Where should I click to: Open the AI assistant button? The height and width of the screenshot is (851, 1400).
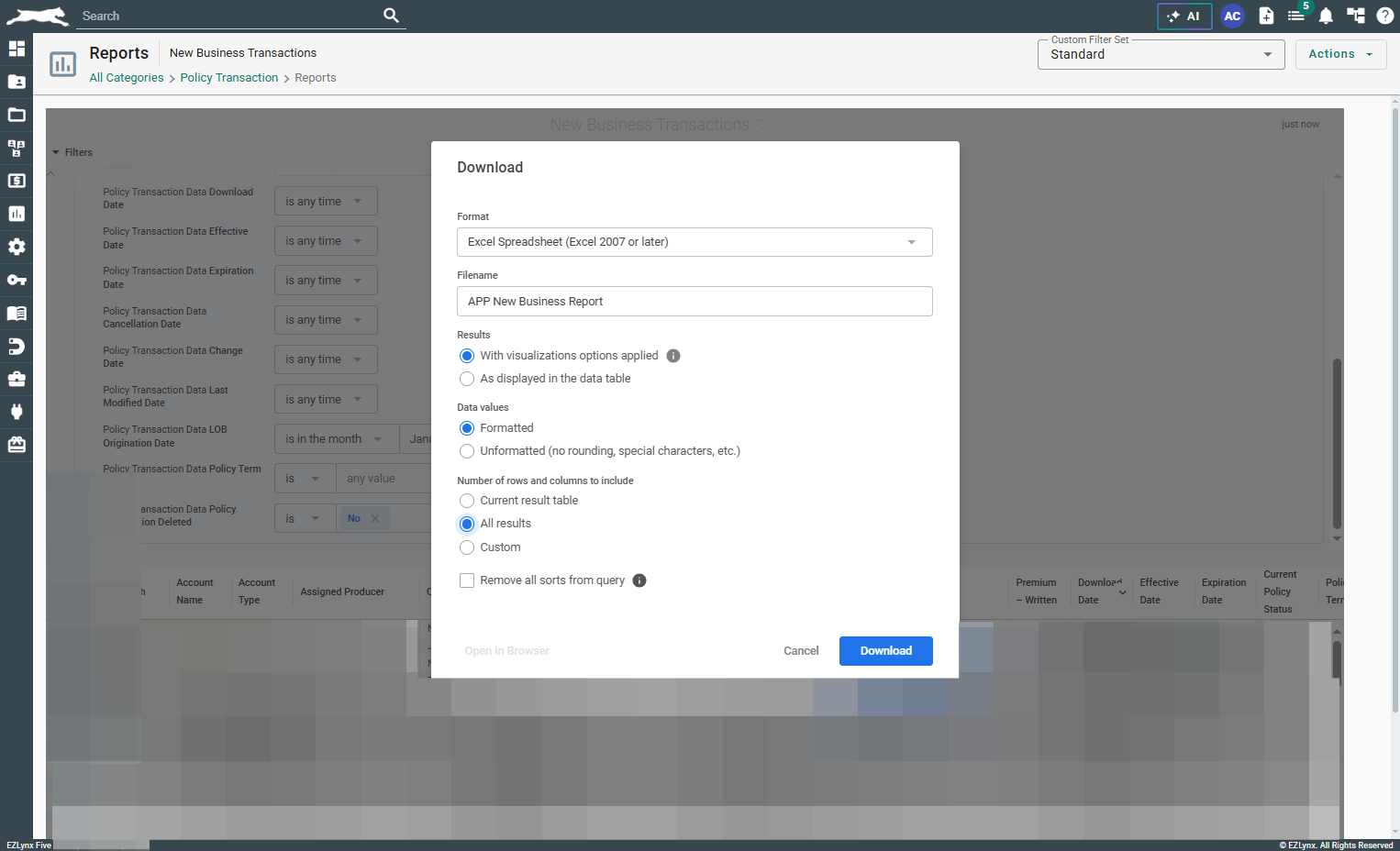(1184, 17)
